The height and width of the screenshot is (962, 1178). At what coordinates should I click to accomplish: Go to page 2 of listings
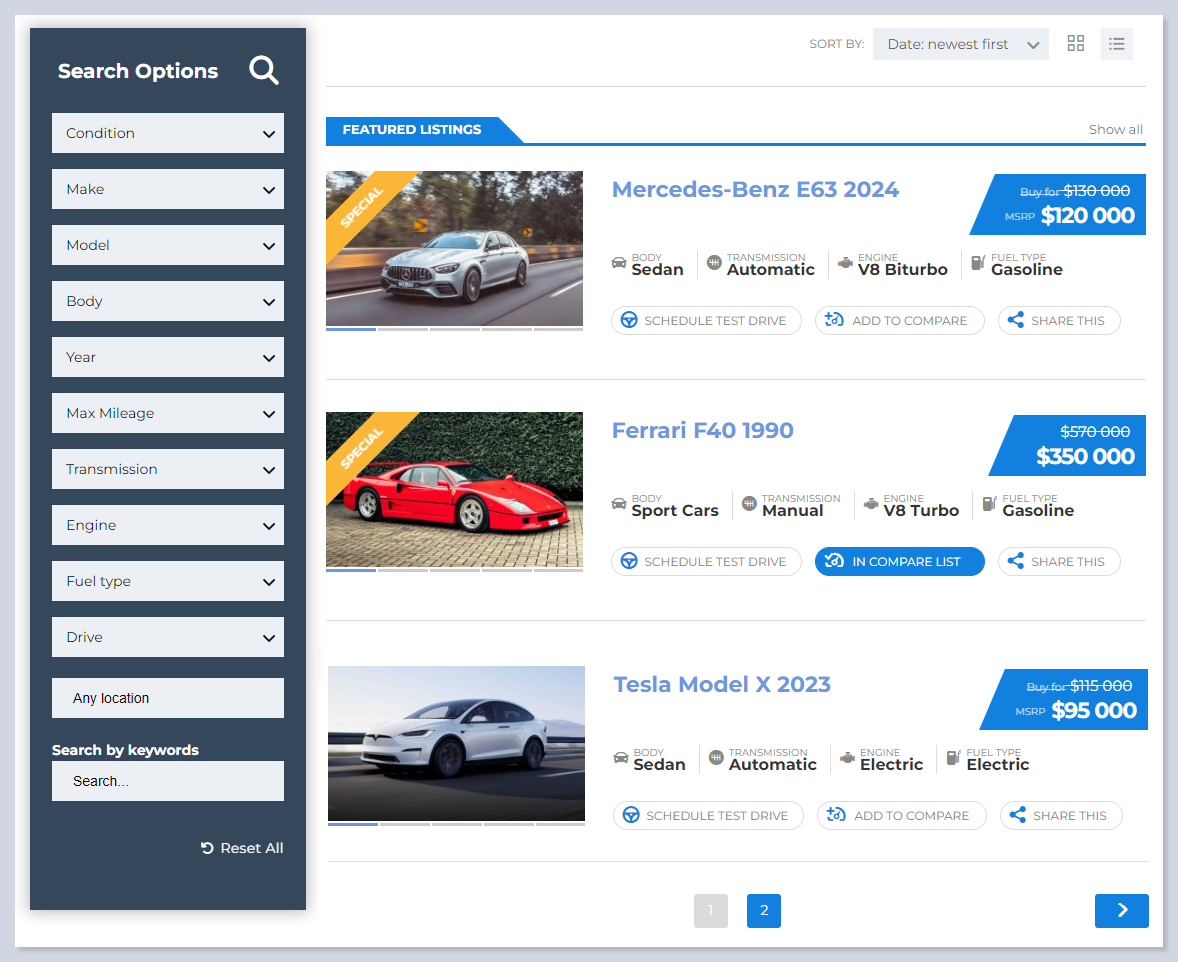click(x=764, y=910)
